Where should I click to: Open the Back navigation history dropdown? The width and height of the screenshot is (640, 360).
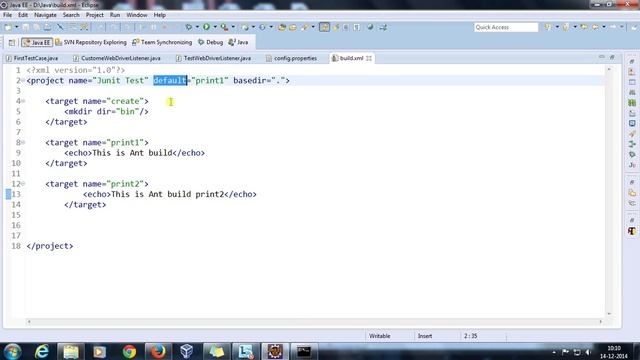[604, 27]
